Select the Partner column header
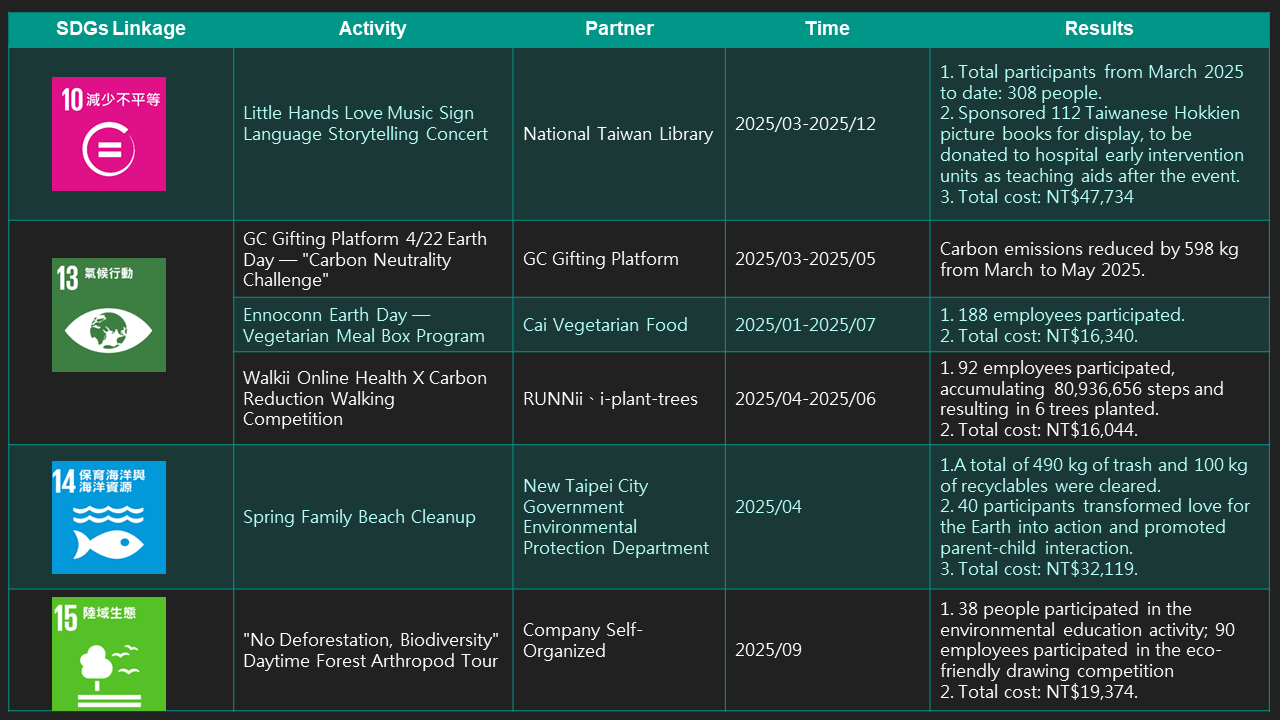The image size is (1280, 720). coord(619,28)
